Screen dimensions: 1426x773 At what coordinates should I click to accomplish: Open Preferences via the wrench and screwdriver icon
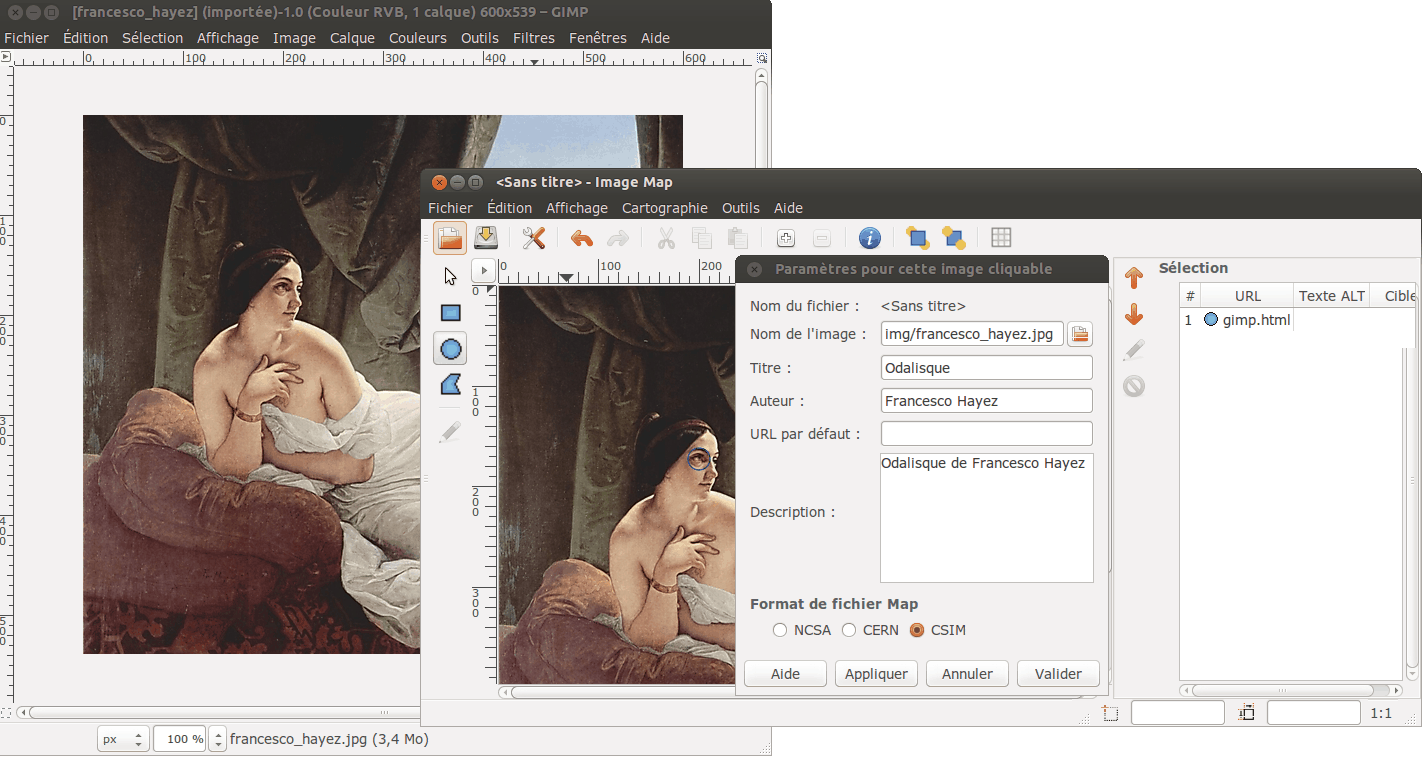point(534,238)
